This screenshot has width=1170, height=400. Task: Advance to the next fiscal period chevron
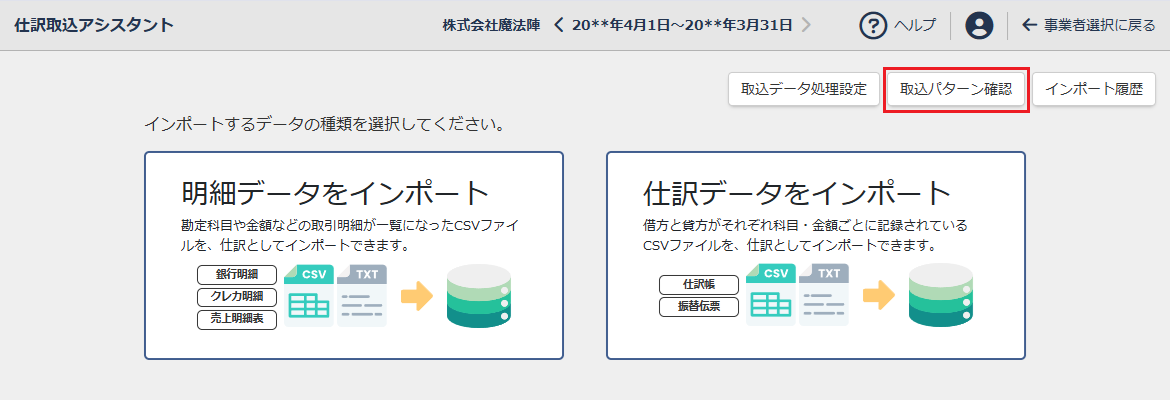point(807,25)
